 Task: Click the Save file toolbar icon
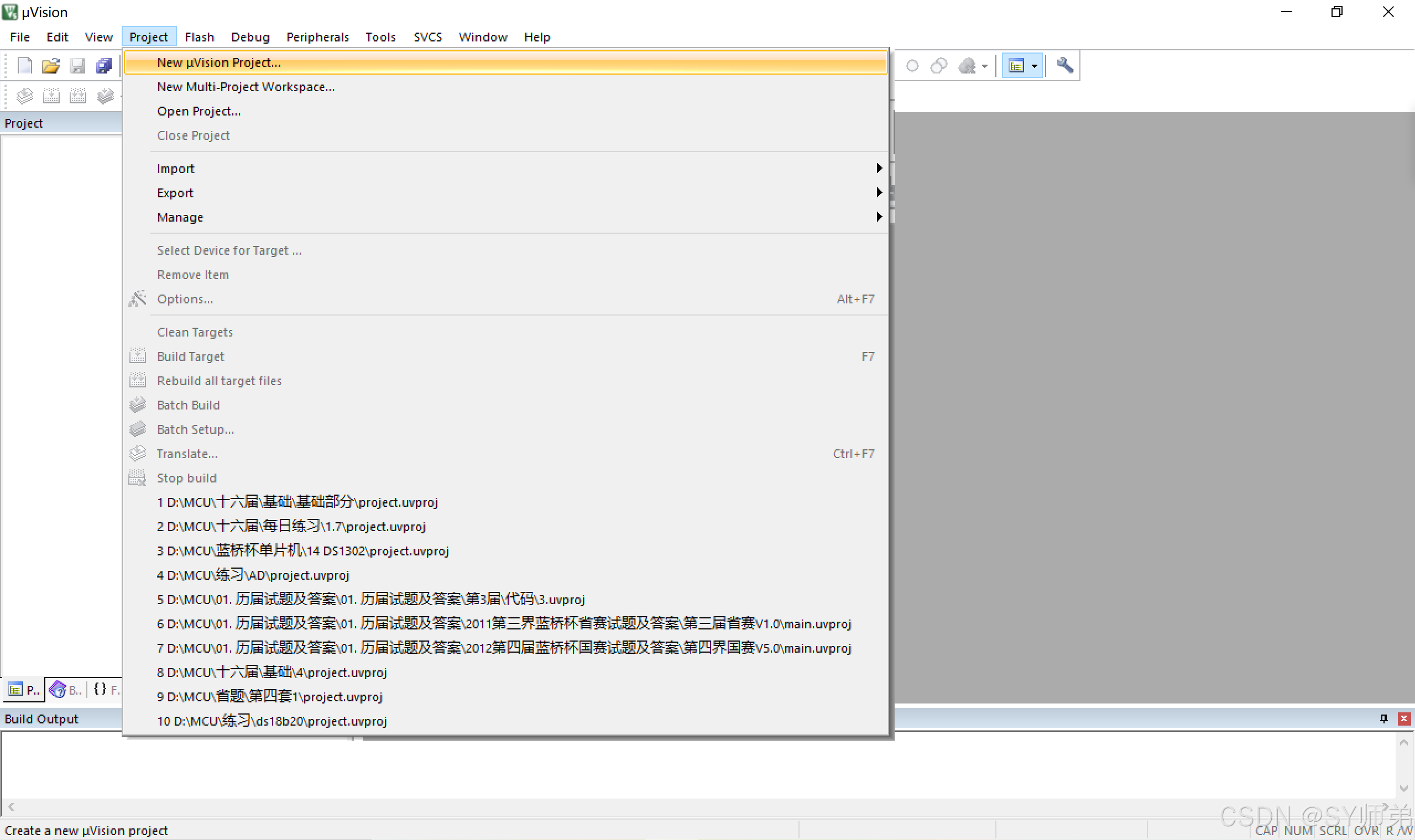(x=77, y=66)
